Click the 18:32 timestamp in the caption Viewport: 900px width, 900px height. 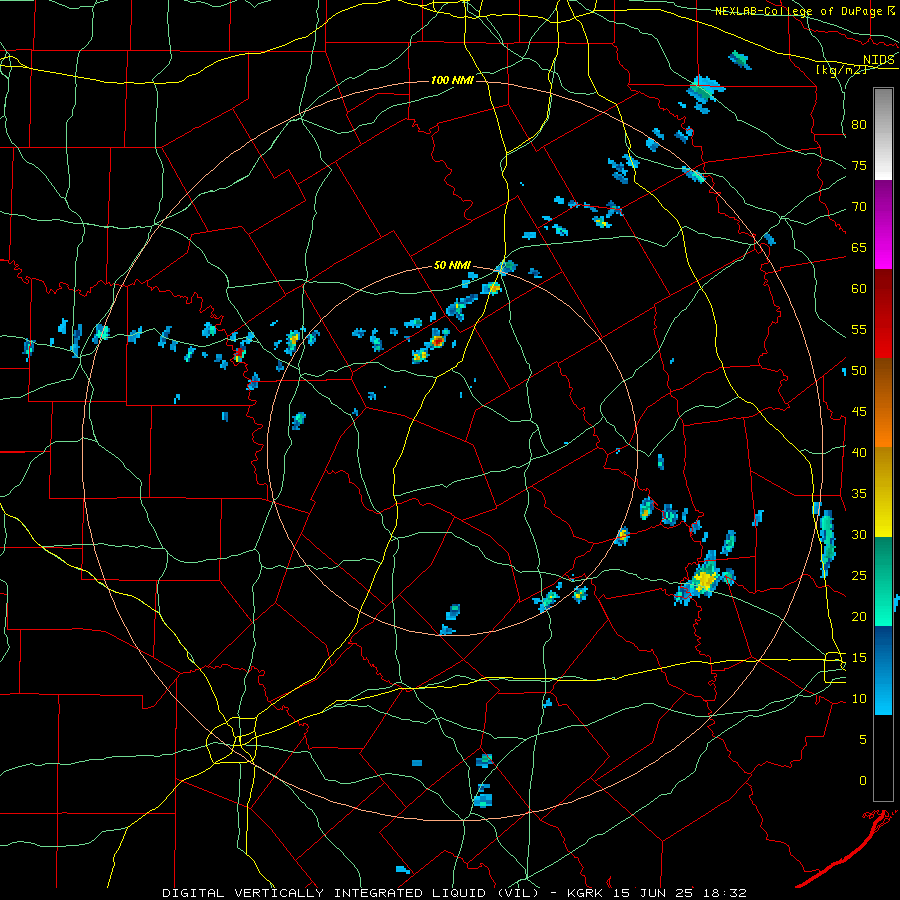point(727,893)
